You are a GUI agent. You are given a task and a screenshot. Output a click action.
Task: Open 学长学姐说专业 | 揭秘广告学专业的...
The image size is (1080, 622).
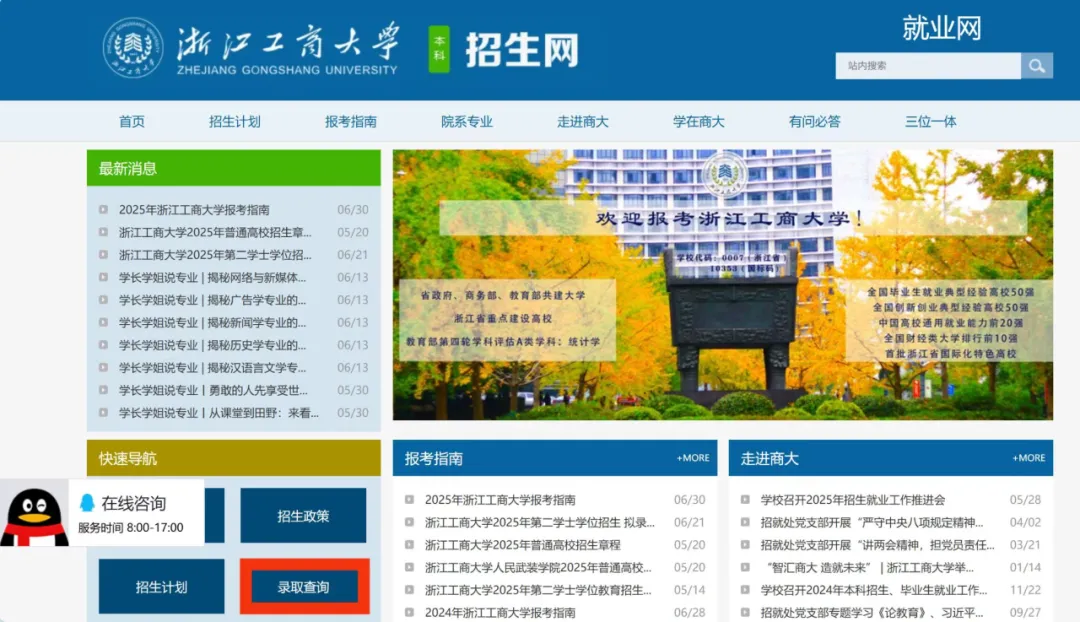212,300
